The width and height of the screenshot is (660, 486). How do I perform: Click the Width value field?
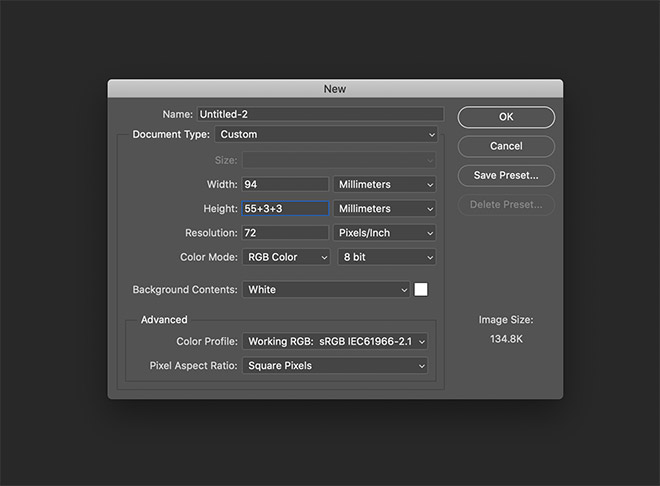pos(285,184)
